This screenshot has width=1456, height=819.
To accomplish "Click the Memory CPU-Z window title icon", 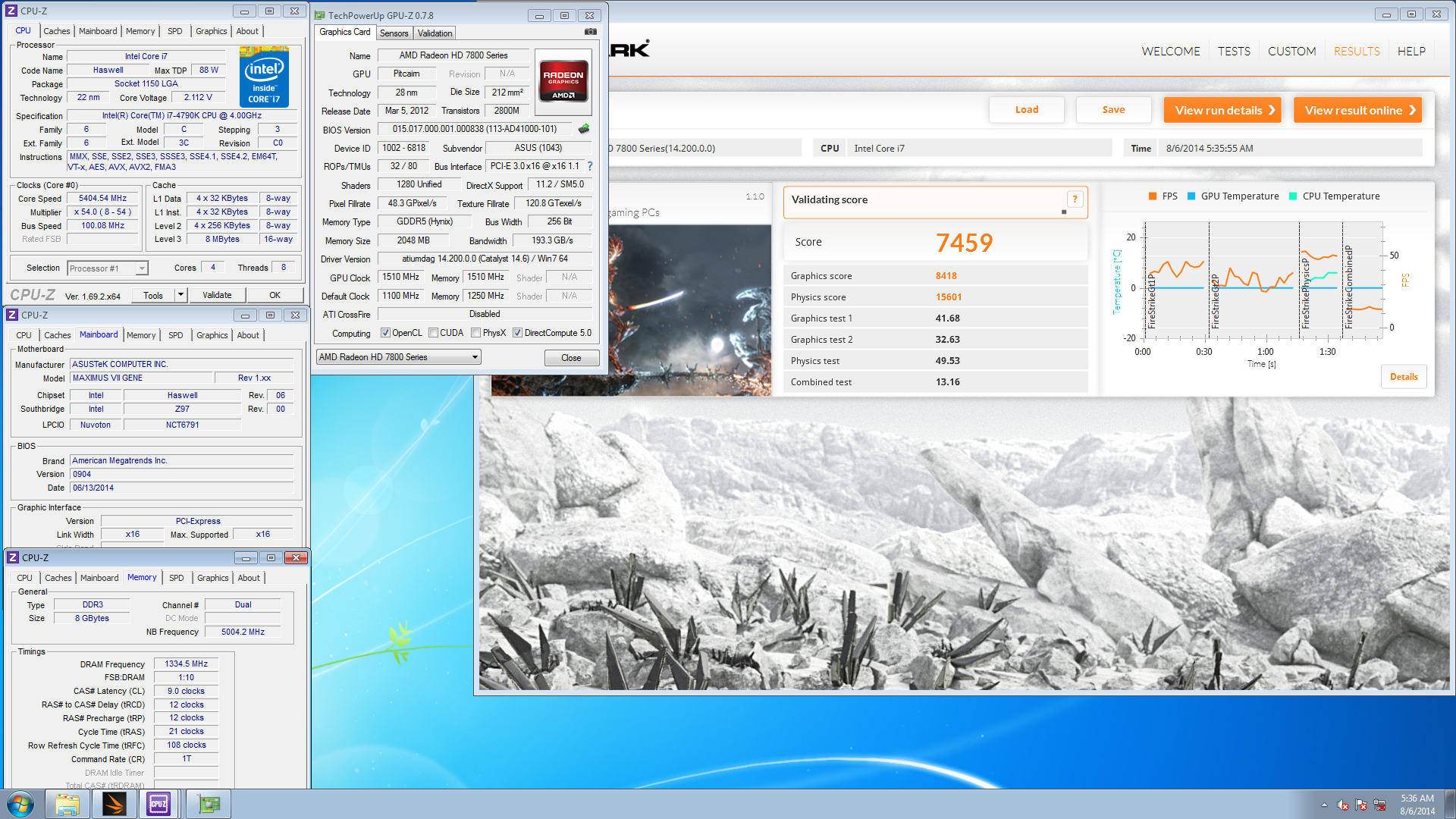I will pyautogui.click(x=13, y=557).
